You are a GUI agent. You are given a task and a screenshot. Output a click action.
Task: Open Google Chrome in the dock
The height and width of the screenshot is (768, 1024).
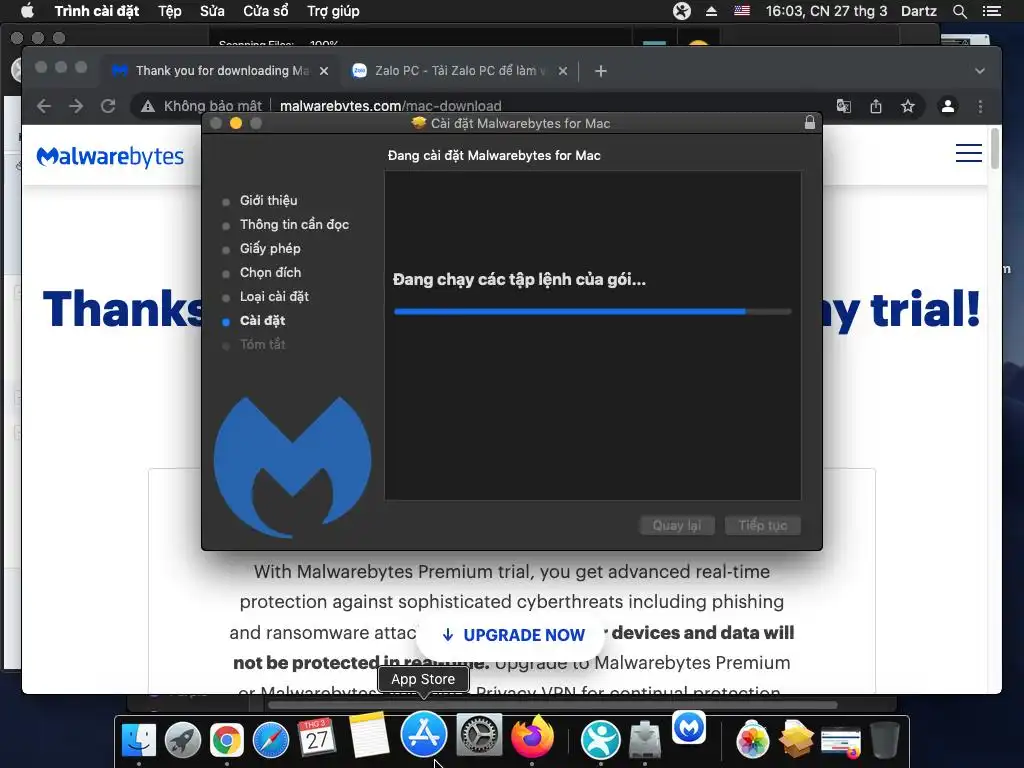tap(227, 741)
